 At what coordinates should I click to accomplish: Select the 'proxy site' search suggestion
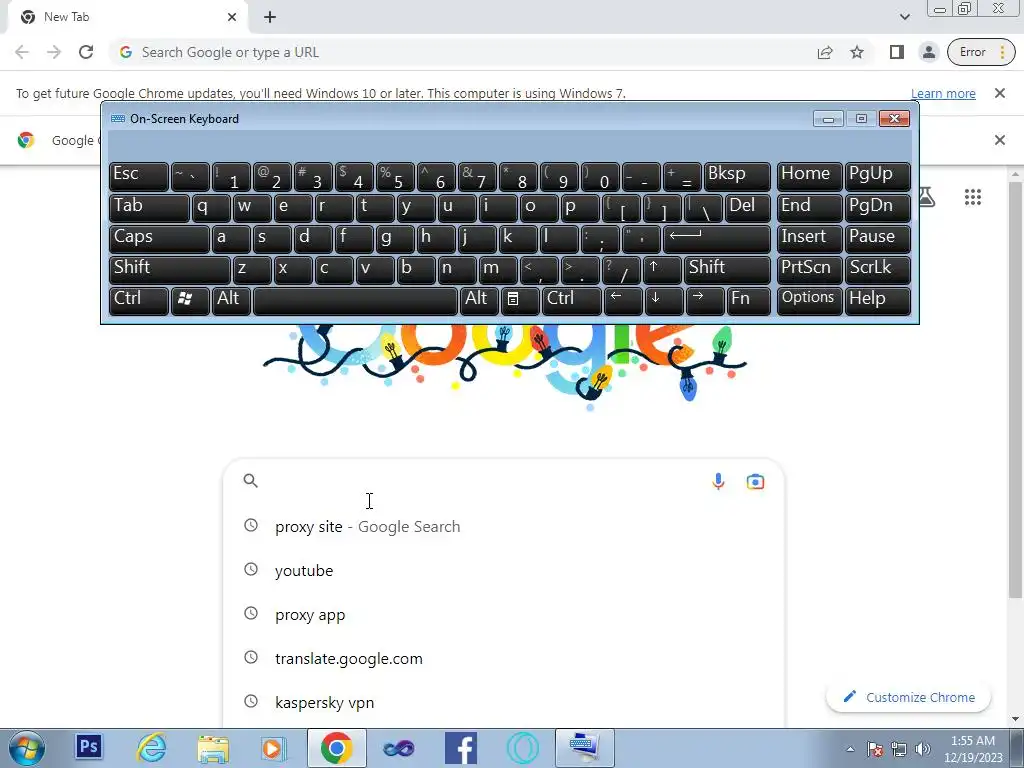click(x=504, y=526)
